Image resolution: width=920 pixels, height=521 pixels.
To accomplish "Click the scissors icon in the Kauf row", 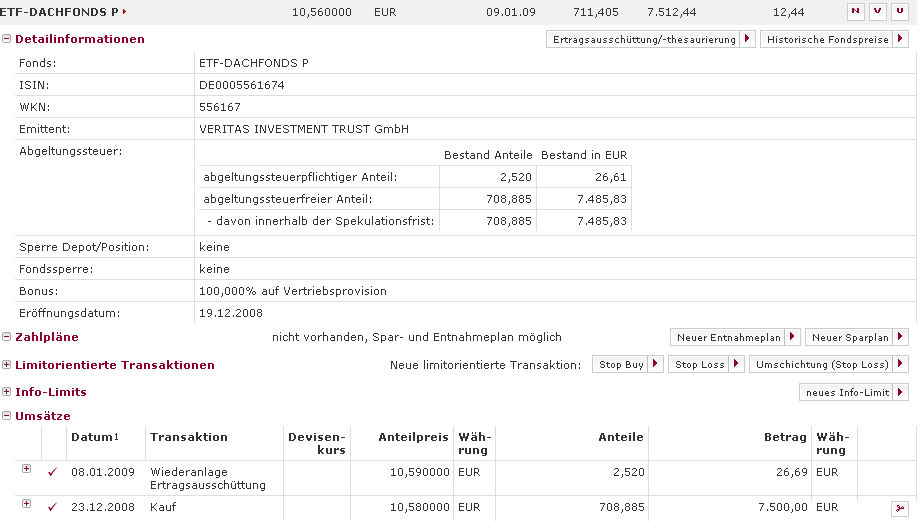I will tap(898, 509).
